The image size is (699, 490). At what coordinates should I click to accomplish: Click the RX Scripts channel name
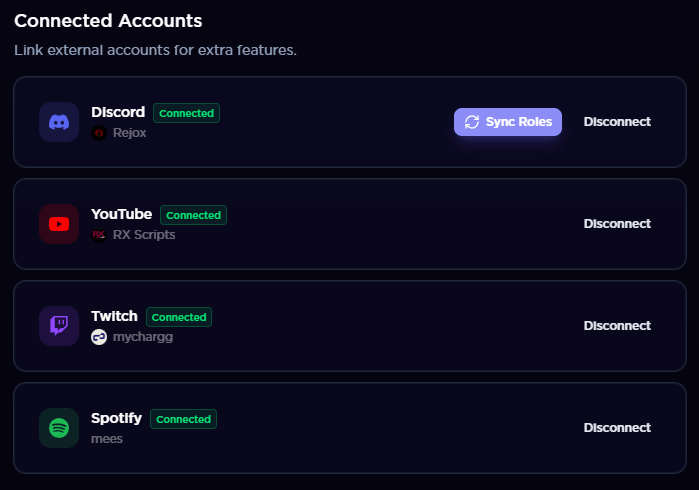tap(144, 235)
